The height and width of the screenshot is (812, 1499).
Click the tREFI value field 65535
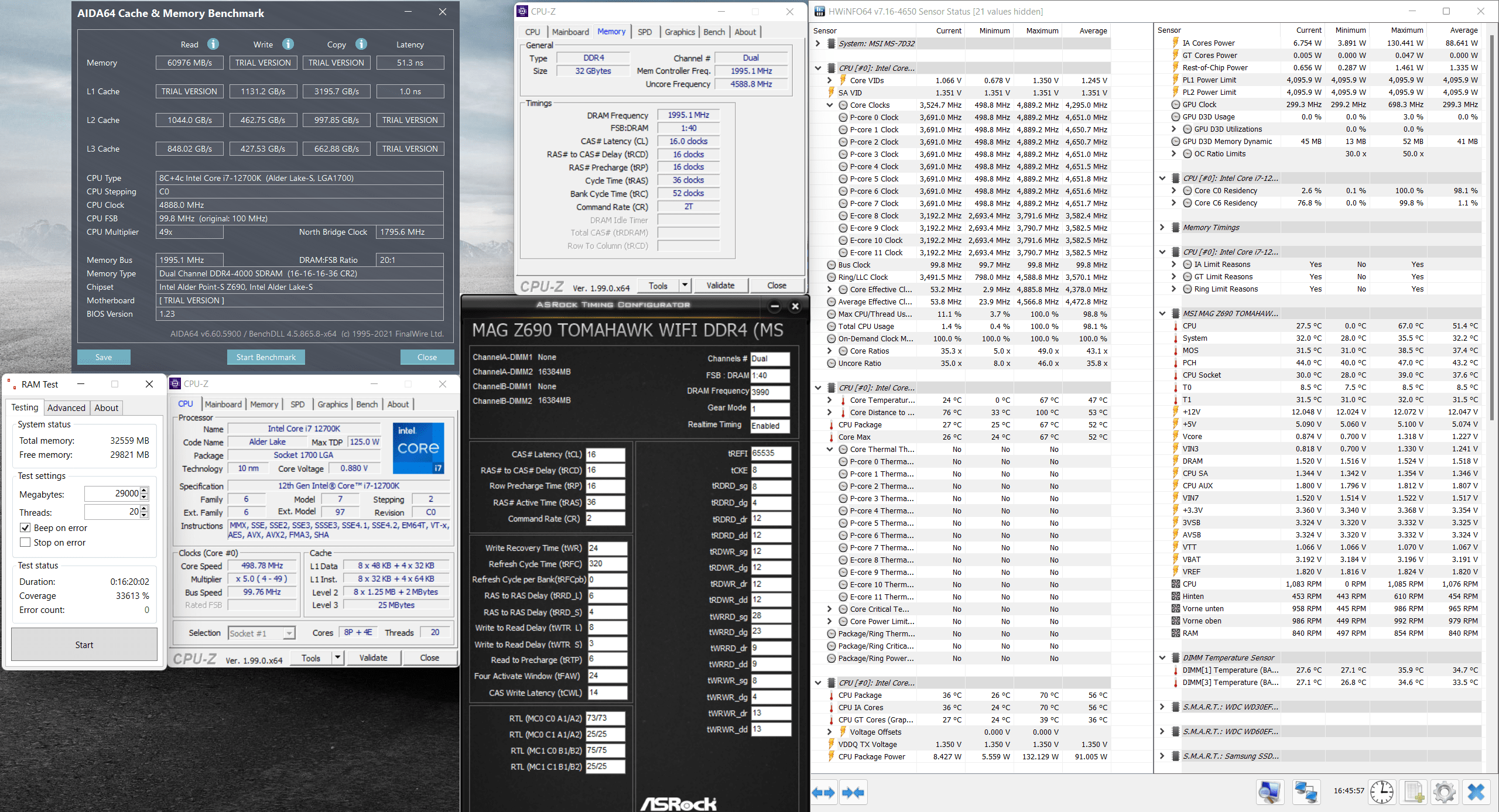pyautogui.click(x=771, y=454)
